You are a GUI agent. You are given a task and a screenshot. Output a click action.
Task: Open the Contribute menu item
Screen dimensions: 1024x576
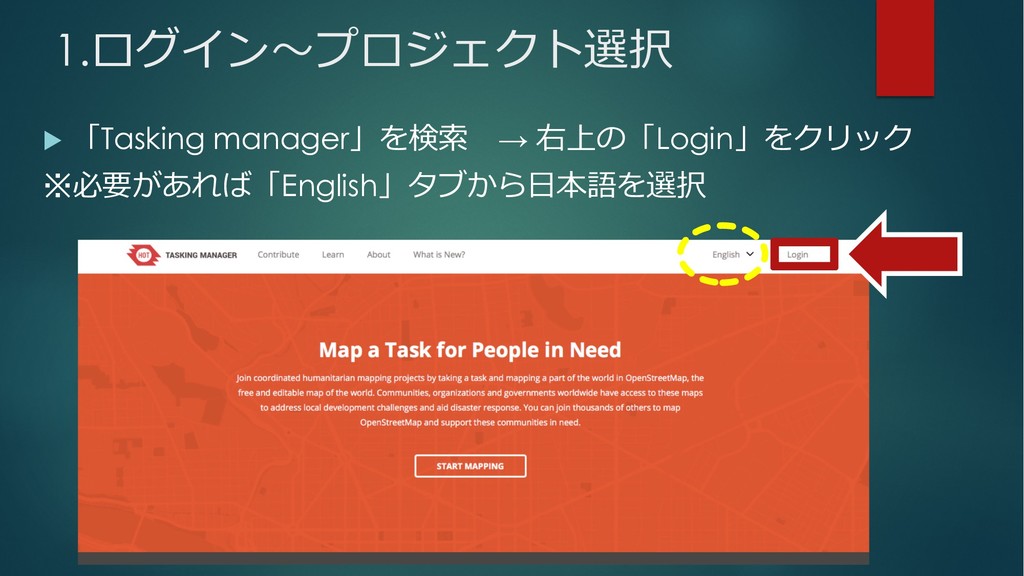(x=278, y=255)
